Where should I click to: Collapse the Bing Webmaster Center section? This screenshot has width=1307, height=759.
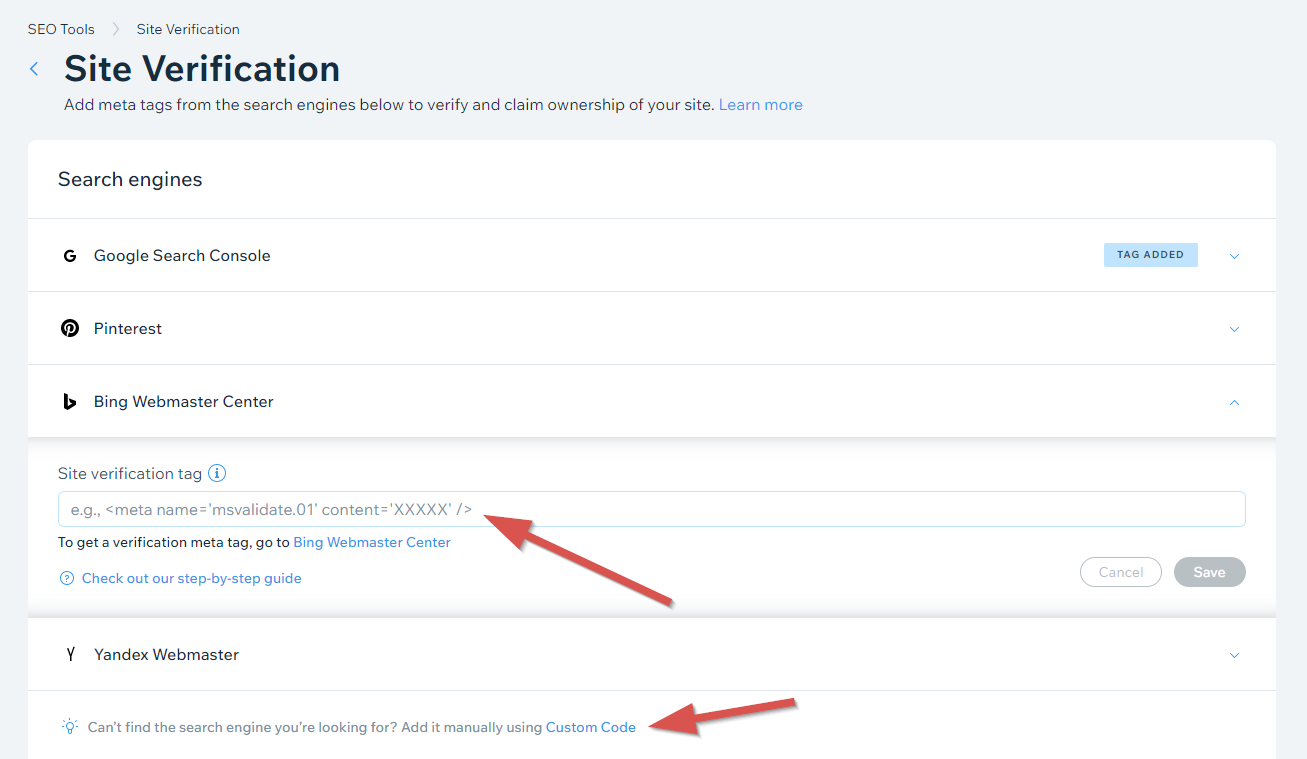click(x=1234, y=401)
